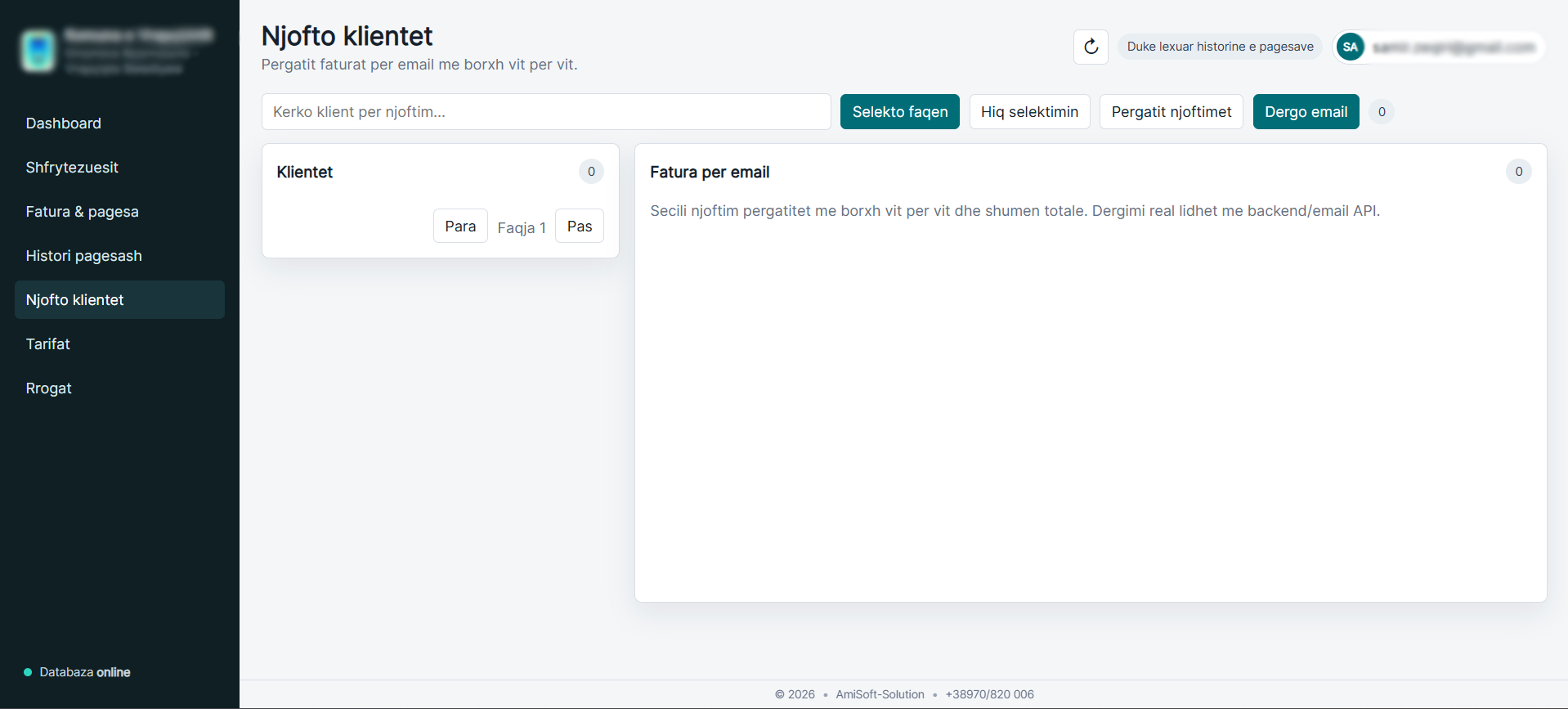Go to next page with Pas

[580, 227]
